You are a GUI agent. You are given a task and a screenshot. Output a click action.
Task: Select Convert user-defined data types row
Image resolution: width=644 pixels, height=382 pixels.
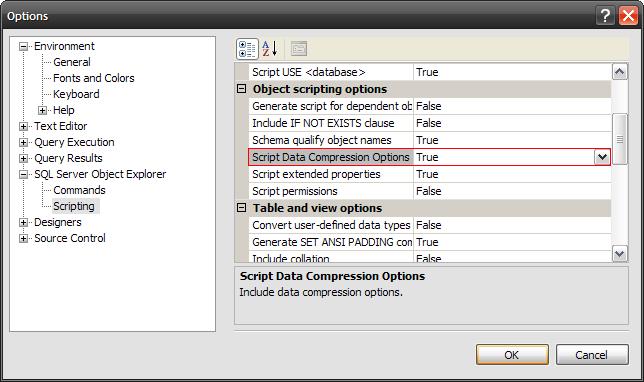pyautogui.click(x=430, y=225)
